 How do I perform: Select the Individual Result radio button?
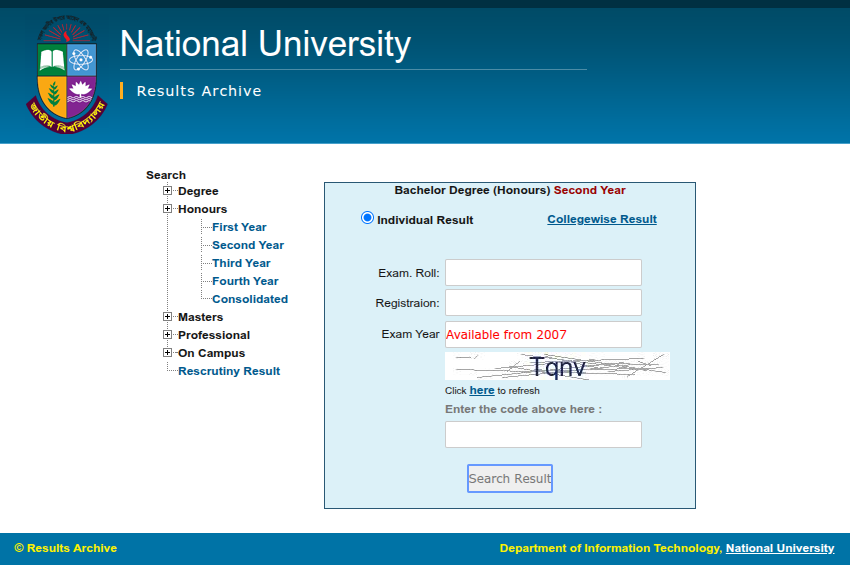click(x=367, y=218)
